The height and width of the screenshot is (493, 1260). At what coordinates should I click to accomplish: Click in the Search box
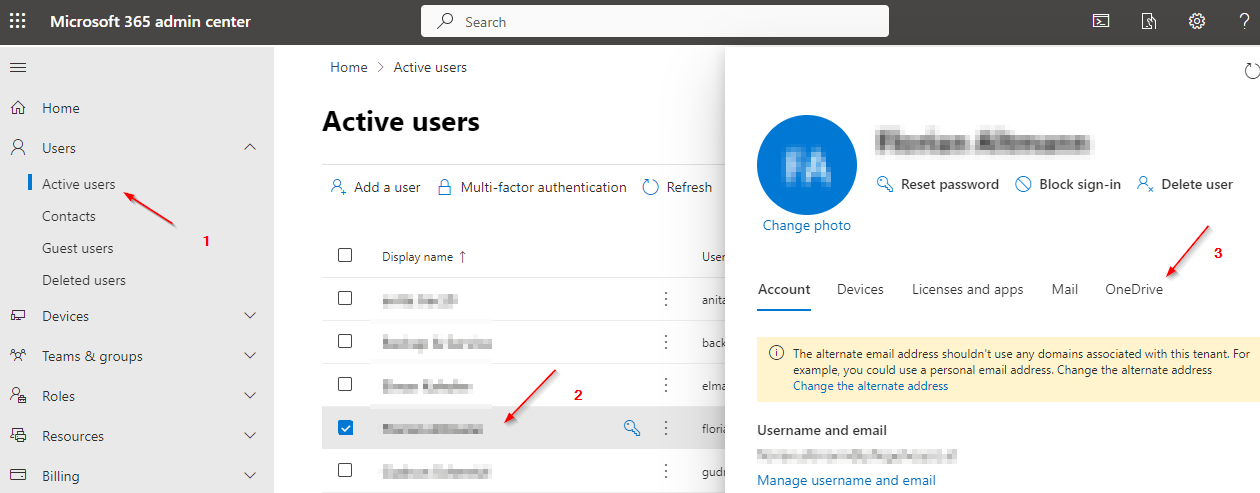pyautogui.click(x=655, y=21)
